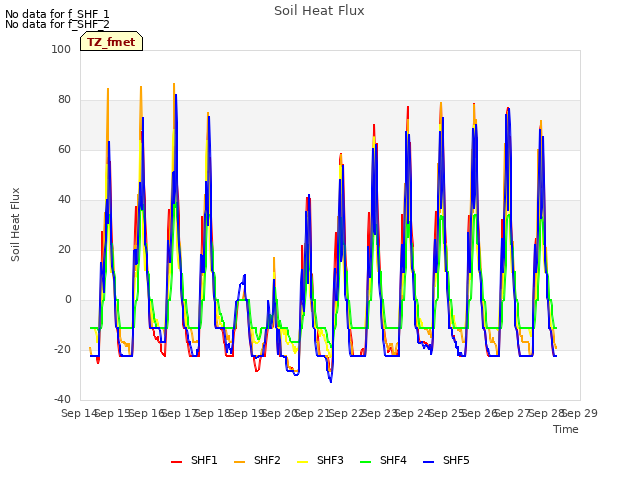This screenshot has height=480, width=640.
Task: Click the 60 y-axis tick label
Action: (x=64, y=149)
